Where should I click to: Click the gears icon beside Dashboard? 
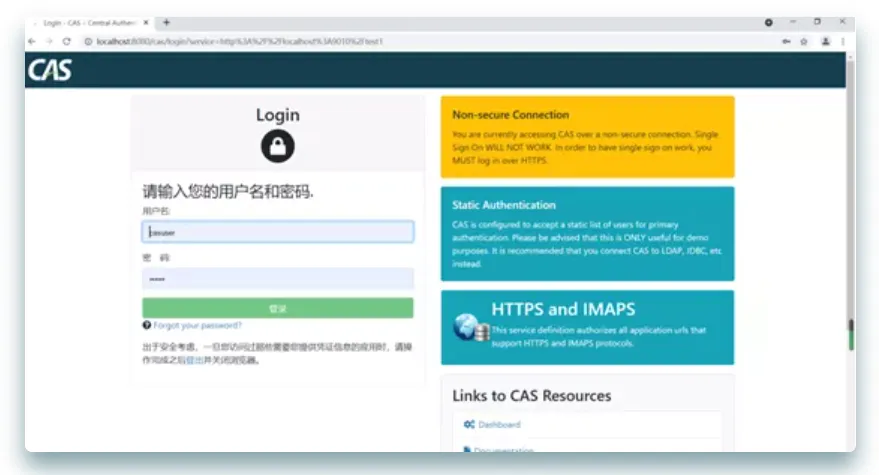point(469,425)
